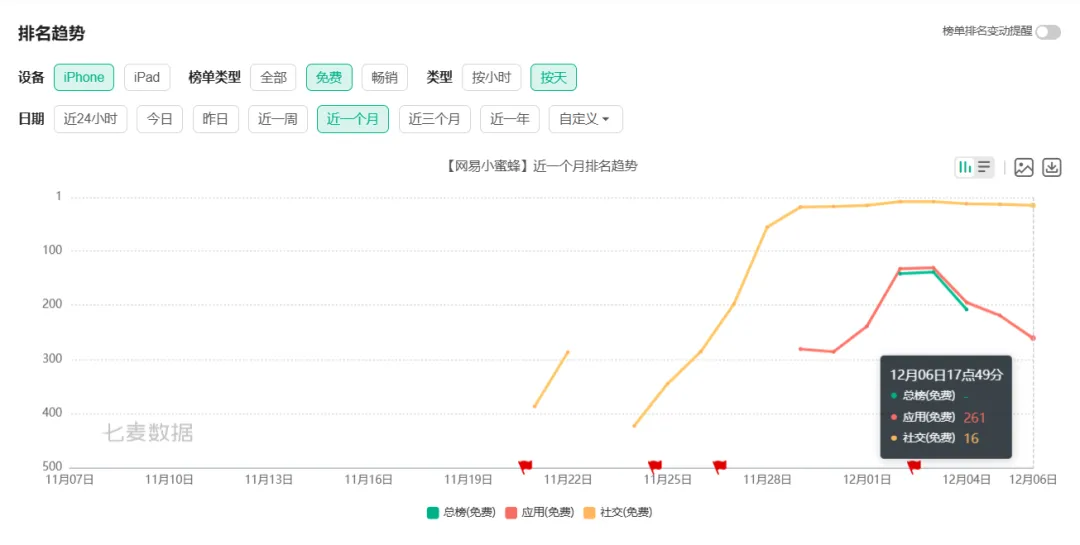Choose 全部 chart type

point(273,77)
